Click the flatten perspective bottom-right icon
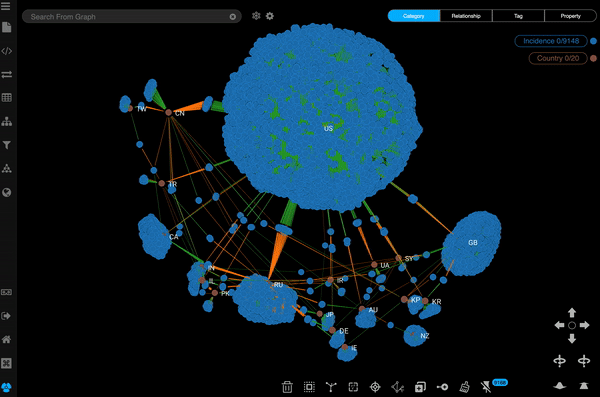 pyautogui.click(x=559, y=386)
